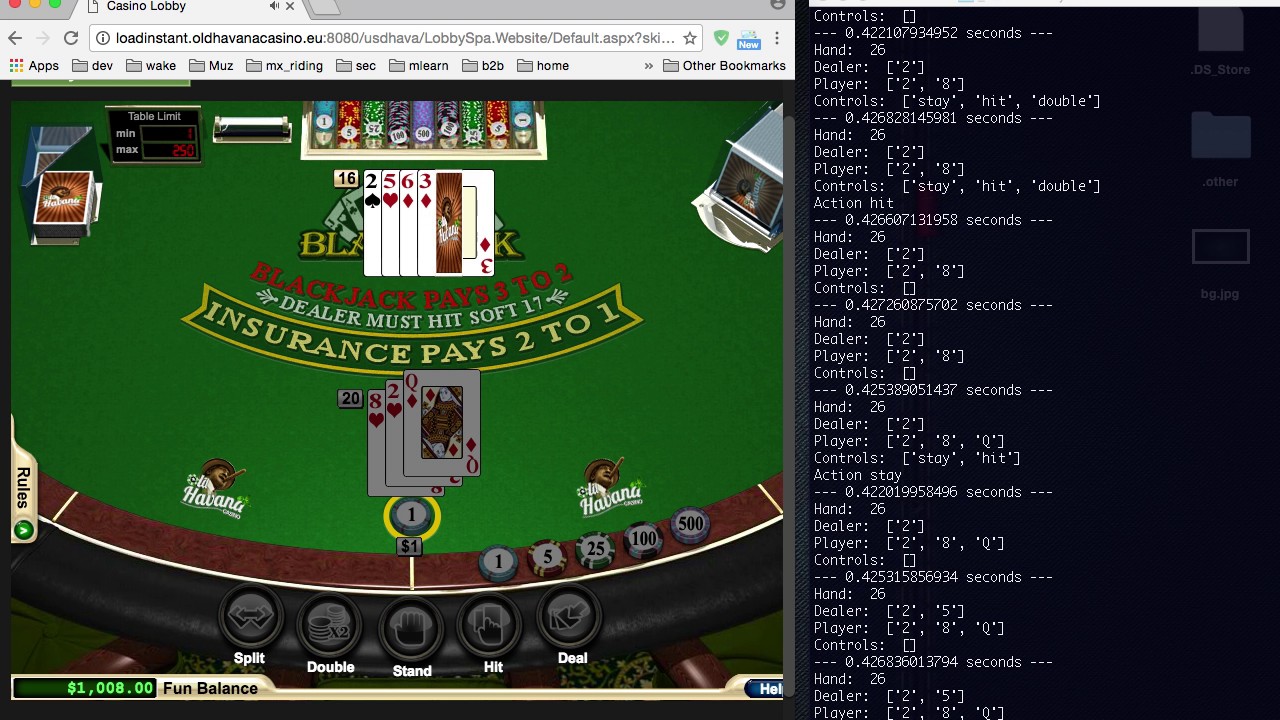Click the address bar URL
1280x720 pixels.
395,38
